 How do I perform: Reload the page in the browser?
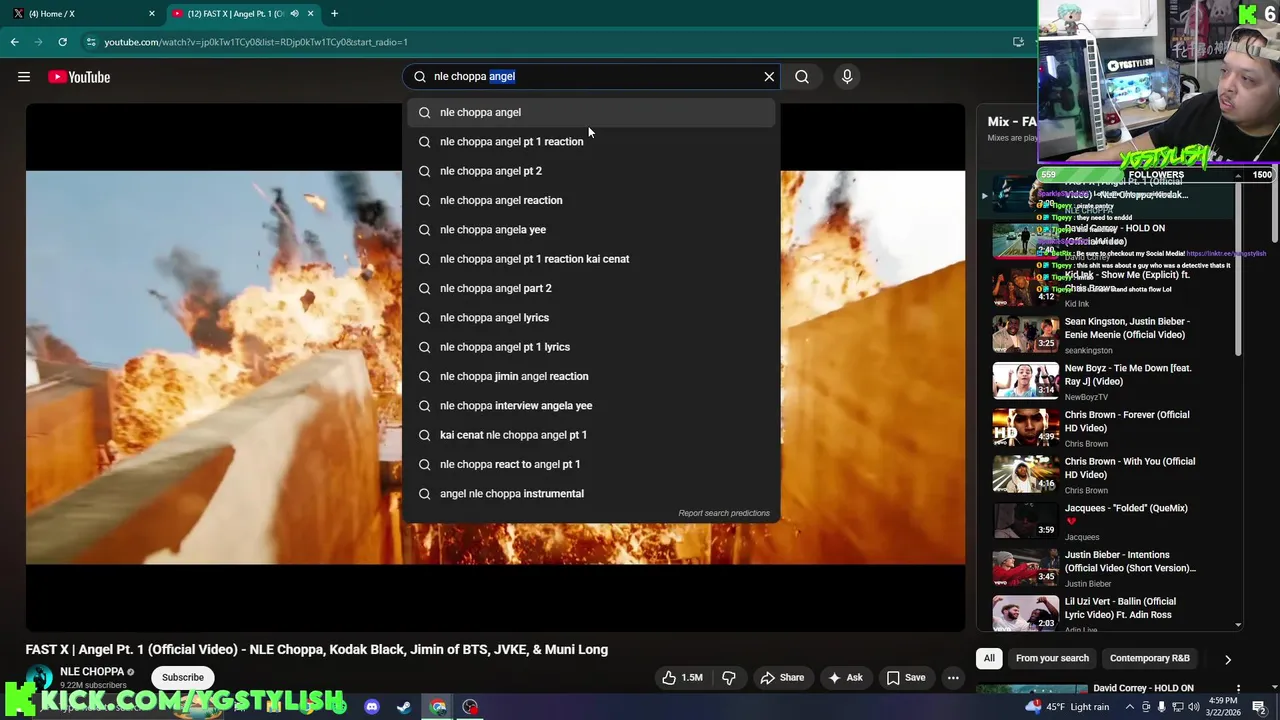(62, 42)
